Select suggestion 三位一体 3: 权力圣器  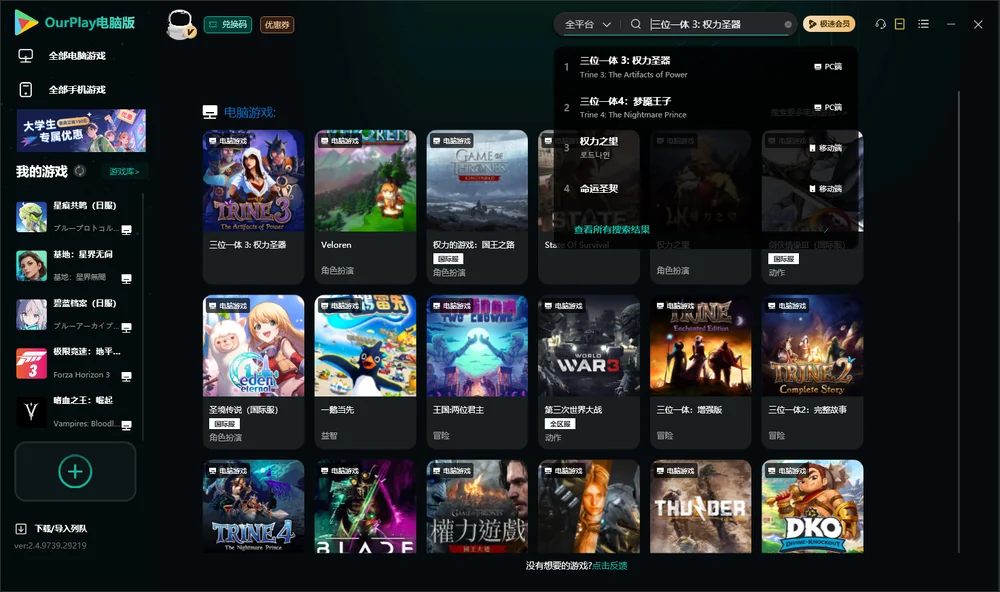[x=704, y=66]
